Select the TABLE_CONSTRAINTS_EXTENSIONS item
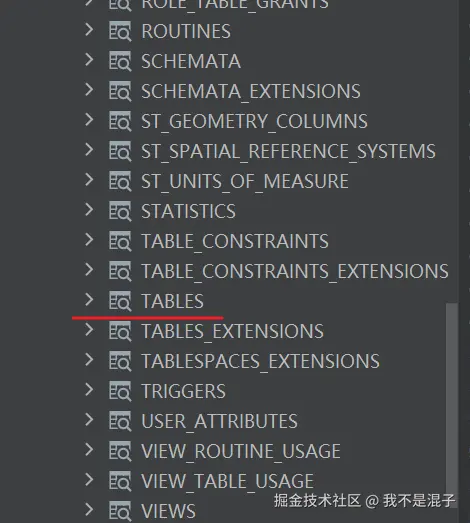This screenshot has height=523, width=470. pyautogui.click(x=295, y=271)
